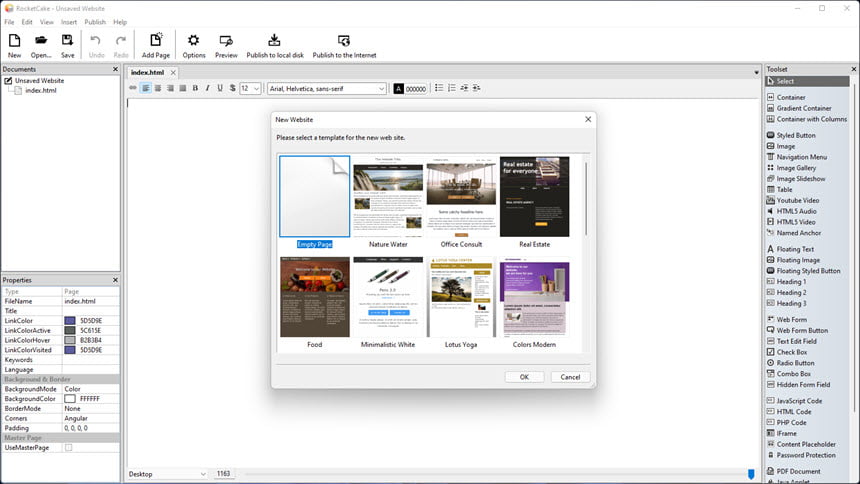This screenshot has height=484, width=860.
Task: Open the font size dropdown
Action: pos(250,88)
